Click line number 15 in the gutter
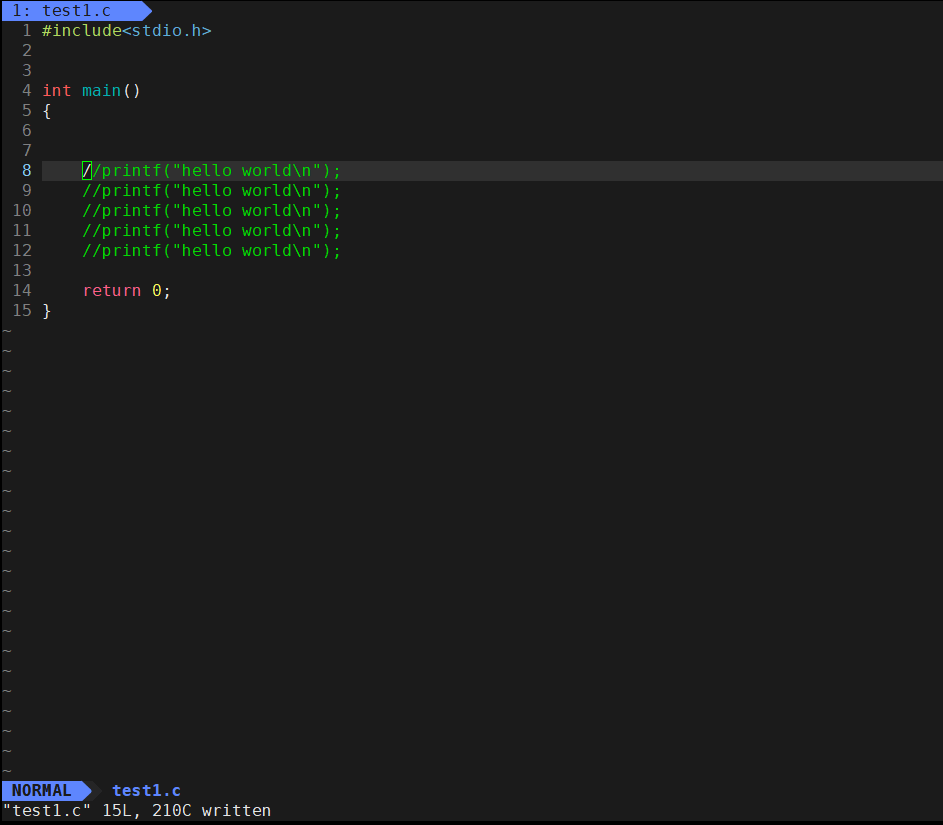 (x=22, y=311)
